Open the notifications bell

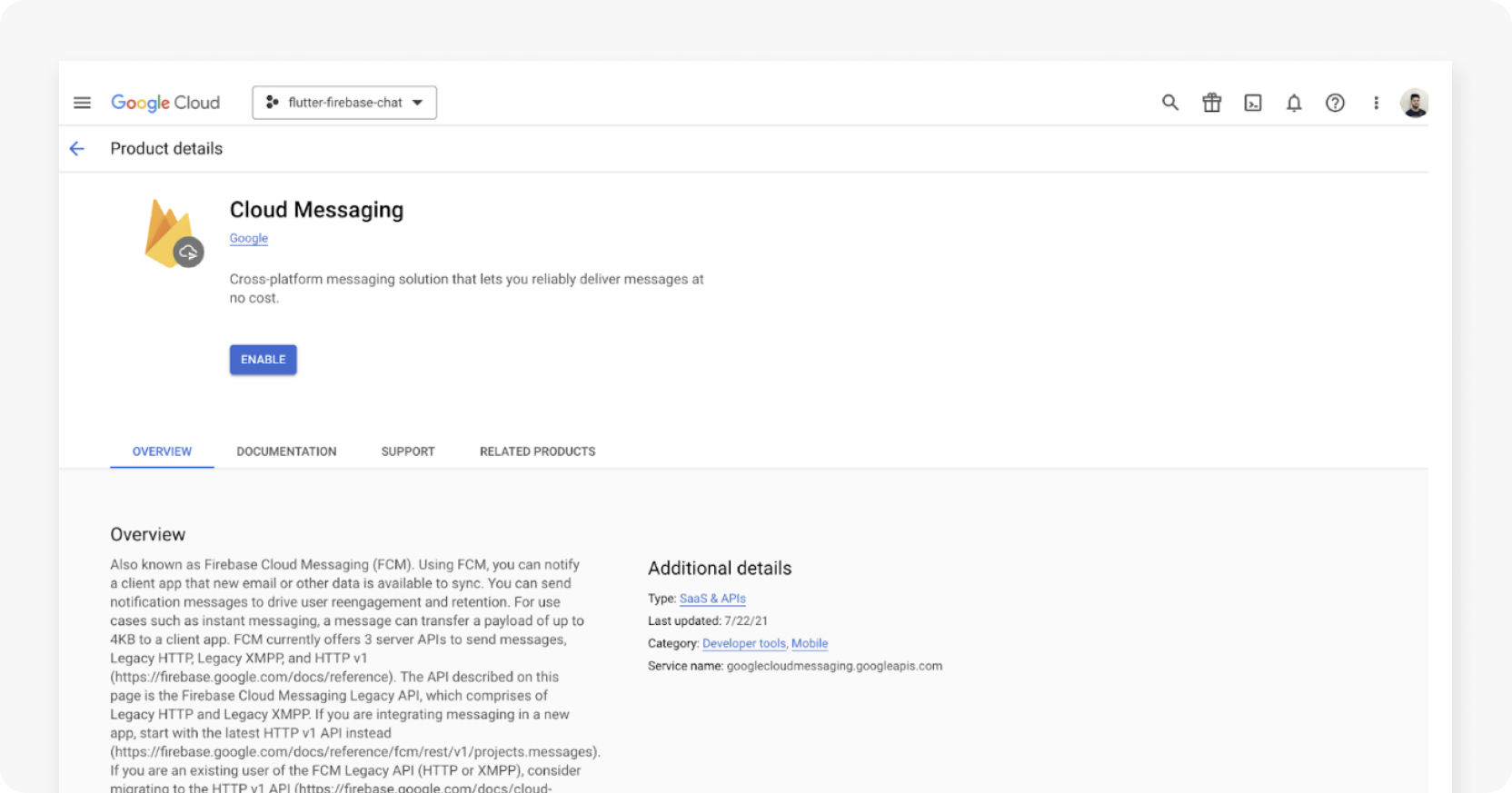pos(1294,103)
